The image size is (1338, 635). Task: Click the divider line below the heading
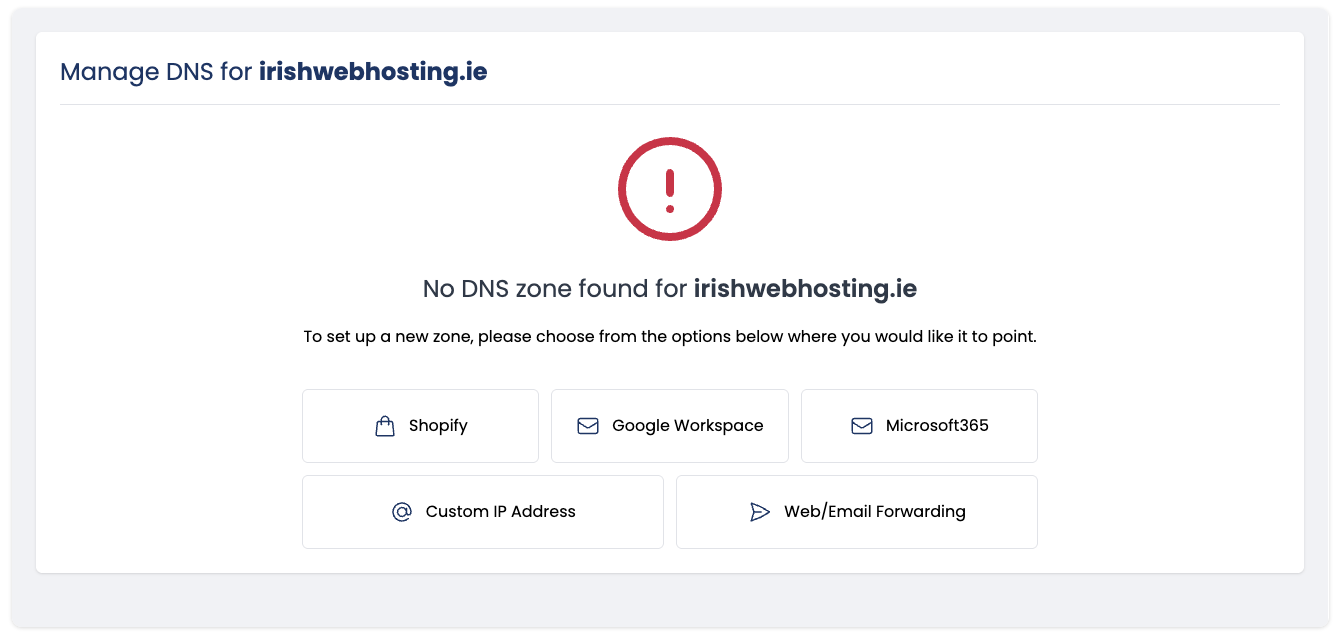coord(670,104)
